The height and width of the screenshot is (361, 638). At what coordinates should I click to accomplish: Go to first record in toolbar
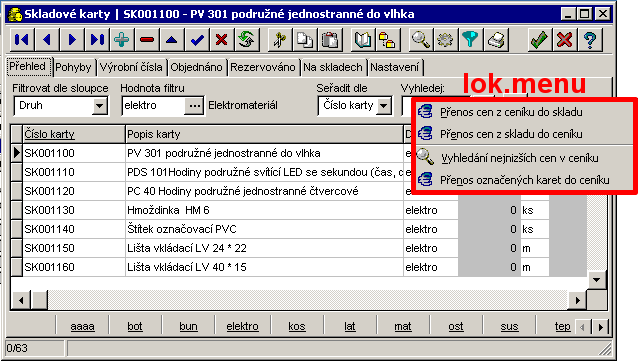(x=22, y=40)
